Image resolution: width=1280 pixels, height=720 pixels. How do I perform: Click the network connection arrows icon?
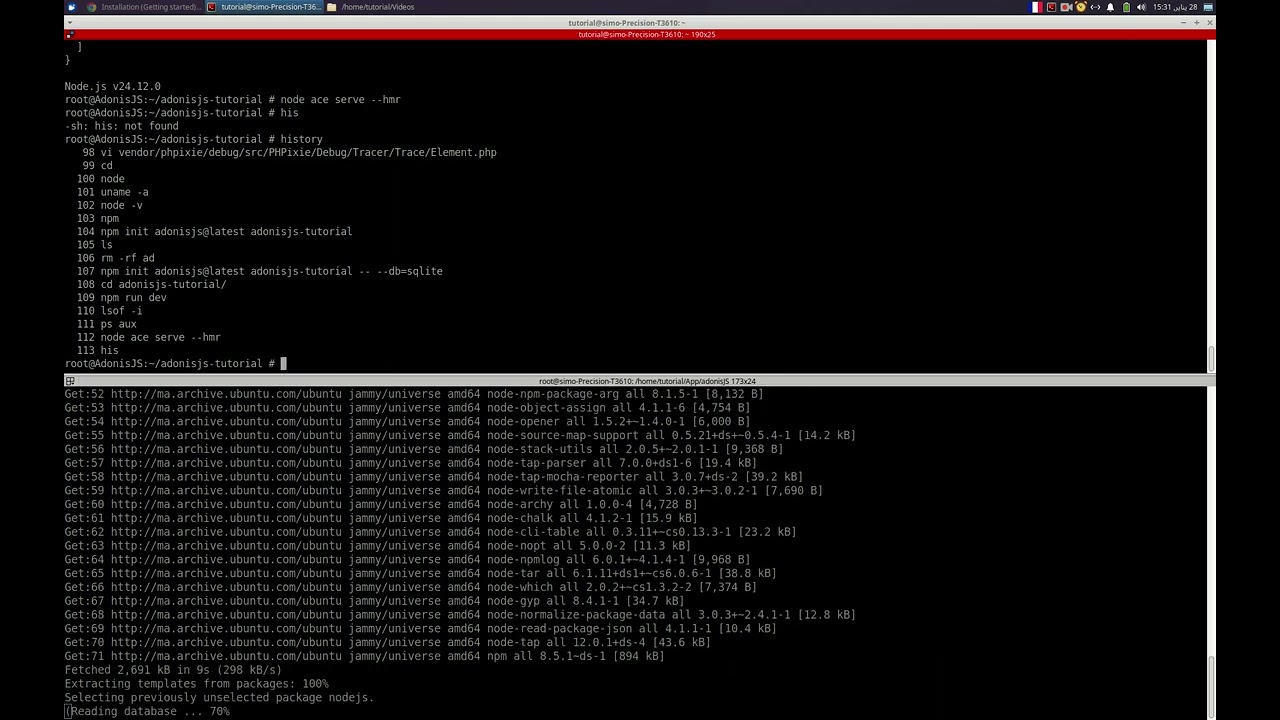1095,7
